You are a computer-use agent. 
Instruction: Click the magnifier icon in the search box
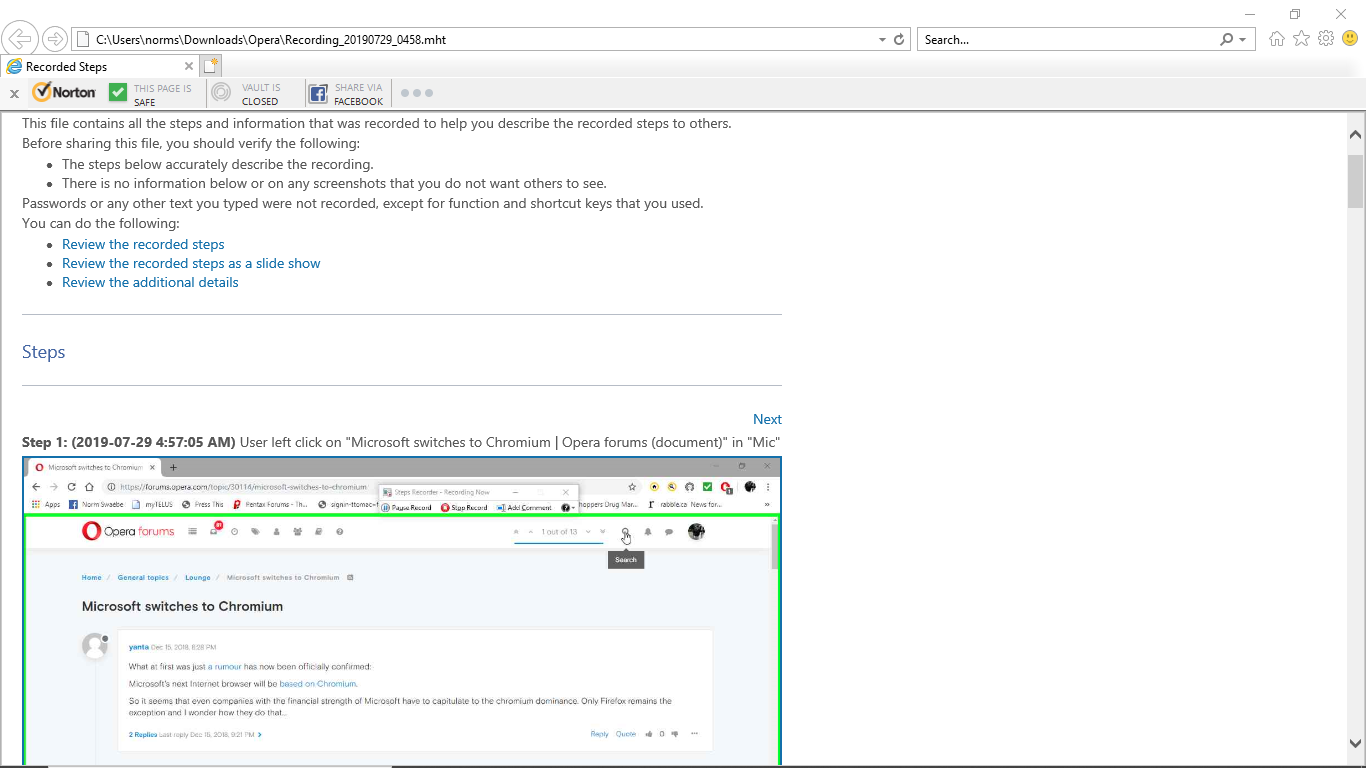1227,40
